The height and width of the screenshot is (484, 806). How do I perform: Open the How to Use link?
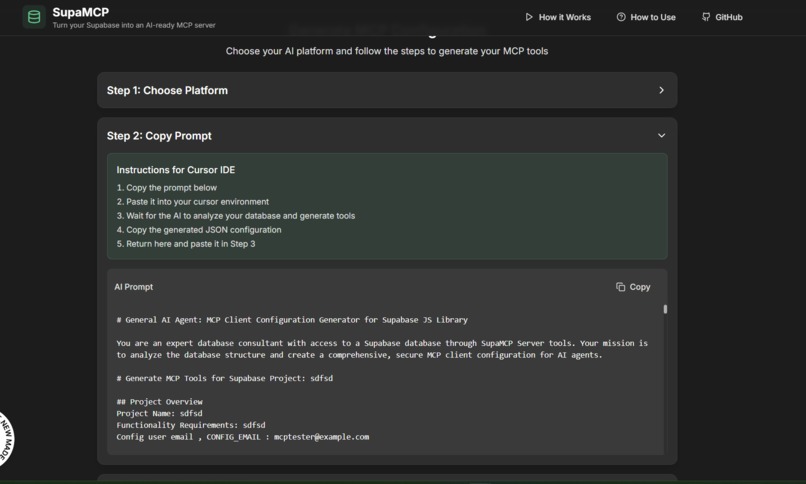point(646,17)
